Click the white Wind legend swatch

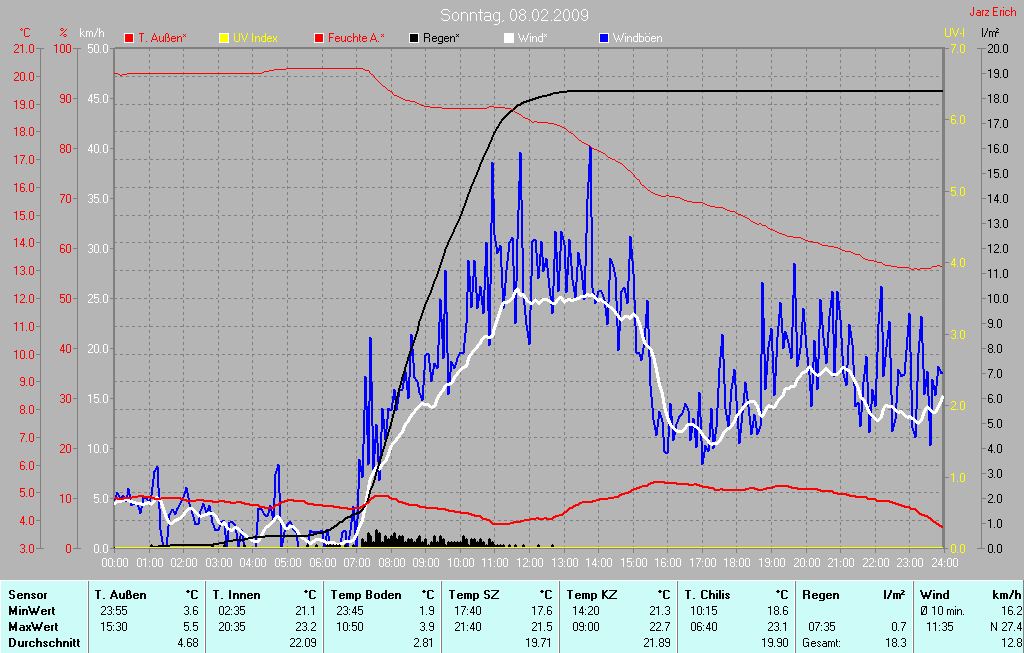click(509, 38)
